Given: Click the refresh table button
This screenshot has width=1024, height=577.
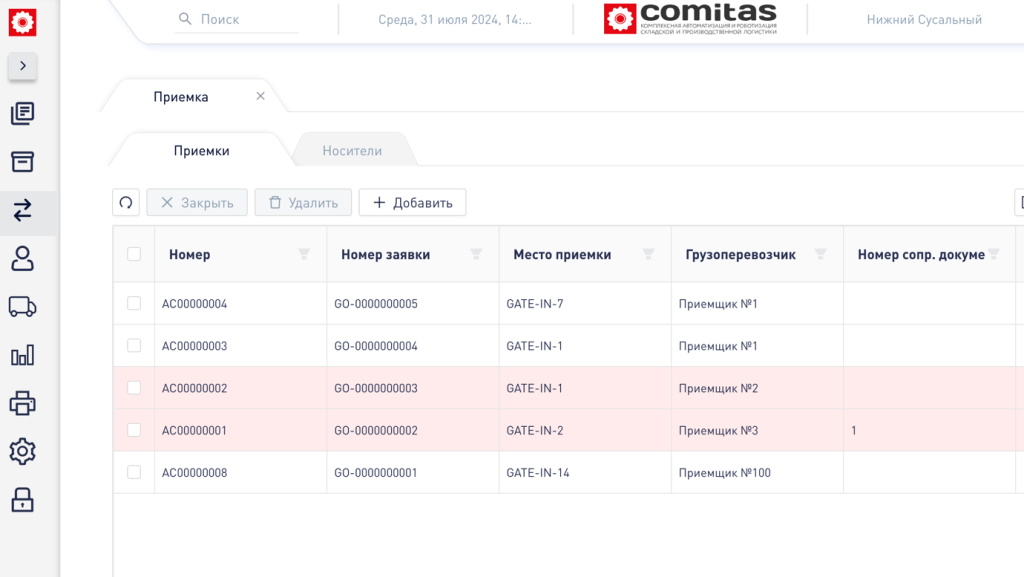Looking at the screenshot, I should point(126,203).
